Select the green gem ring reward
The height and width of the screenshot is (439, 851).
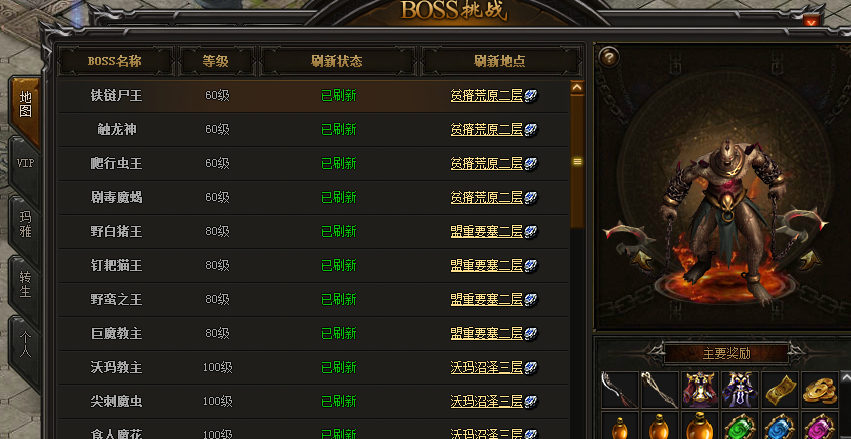740,425
